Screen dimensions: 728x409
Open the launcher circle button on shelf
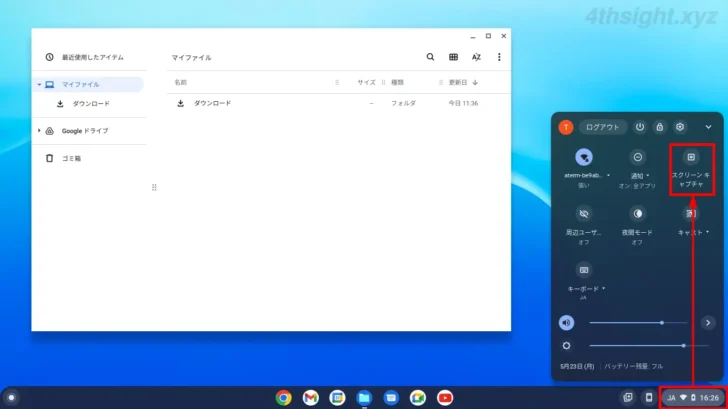(12, 398)
